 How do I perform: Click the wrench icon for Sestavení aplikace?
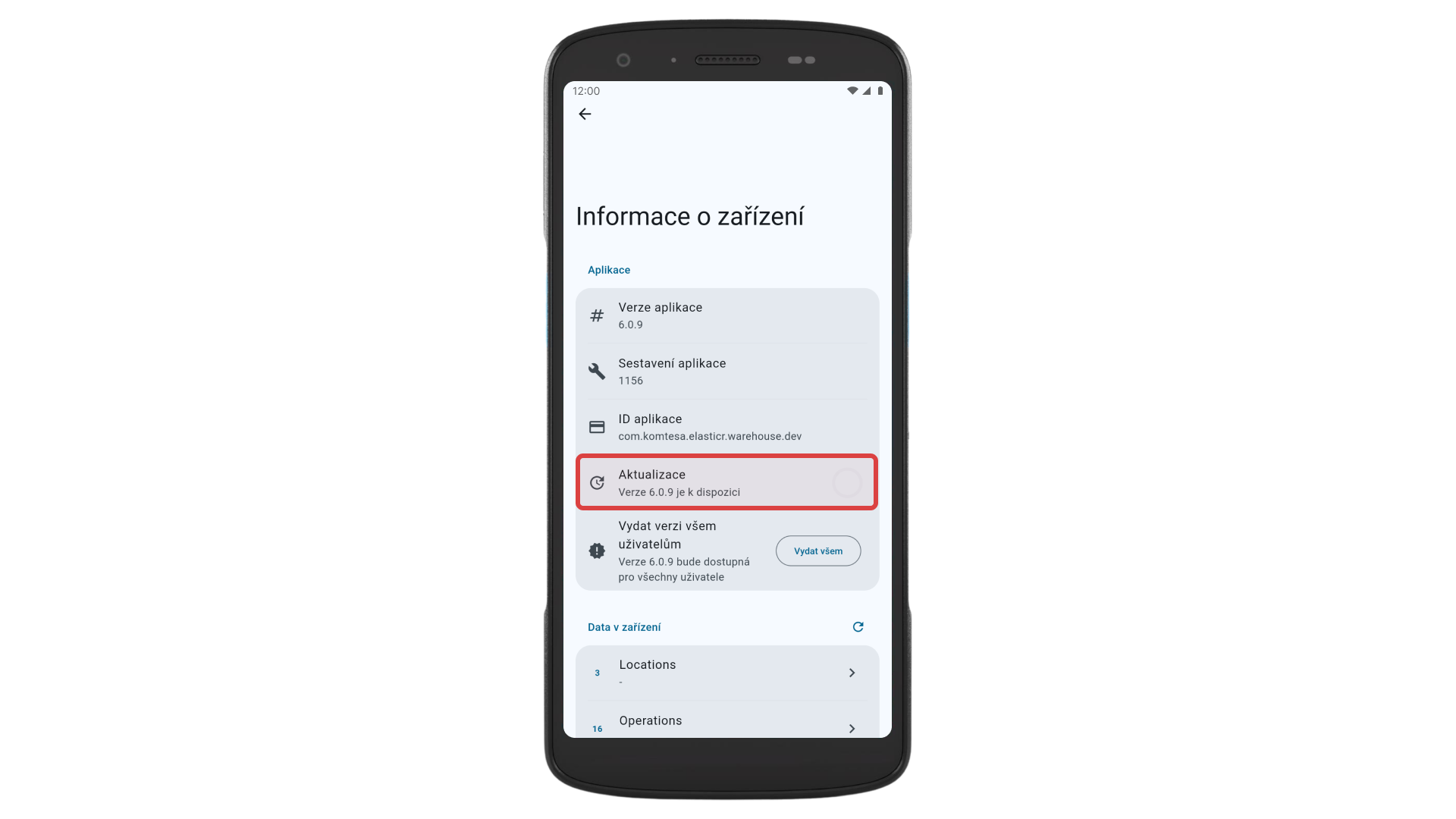(x=597, y=371)
